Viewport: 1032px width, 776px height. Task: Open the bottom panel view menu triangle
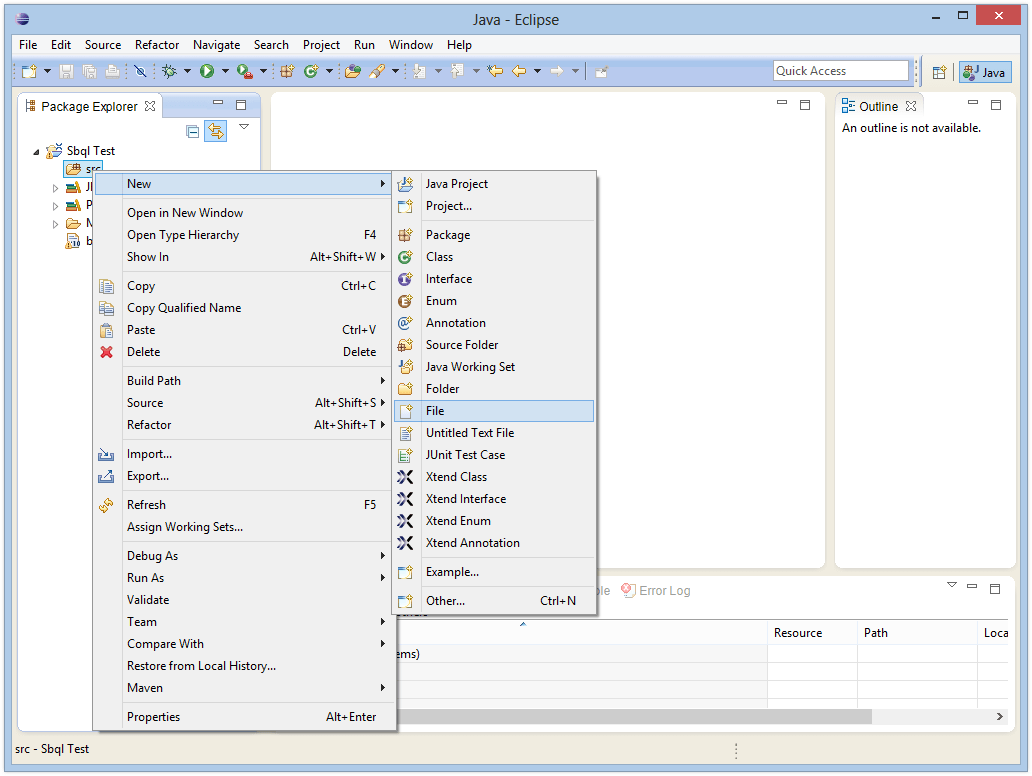(952, 584)
